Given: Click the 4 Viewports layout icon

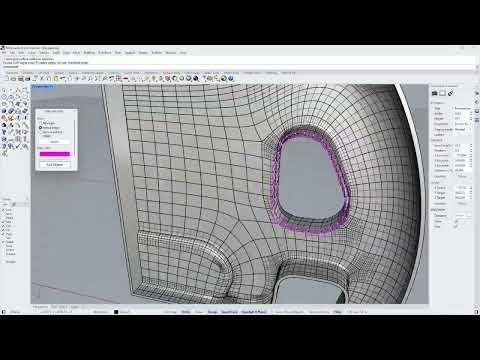Looking at the screenshot, I should 118,78.
